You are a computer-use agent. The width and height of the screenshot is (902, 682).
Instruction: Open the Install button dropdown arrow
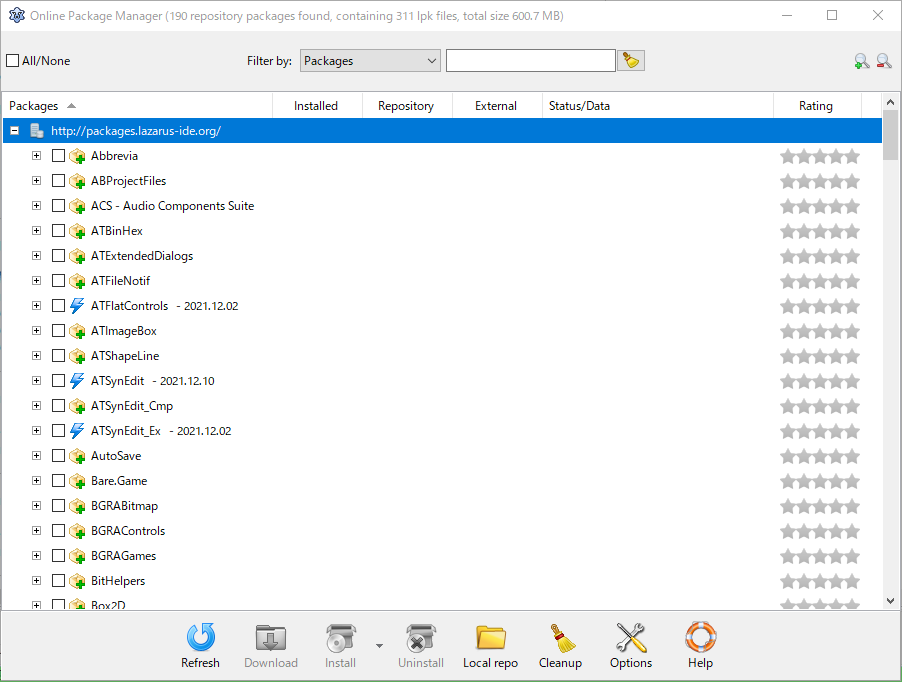[379, 646]
